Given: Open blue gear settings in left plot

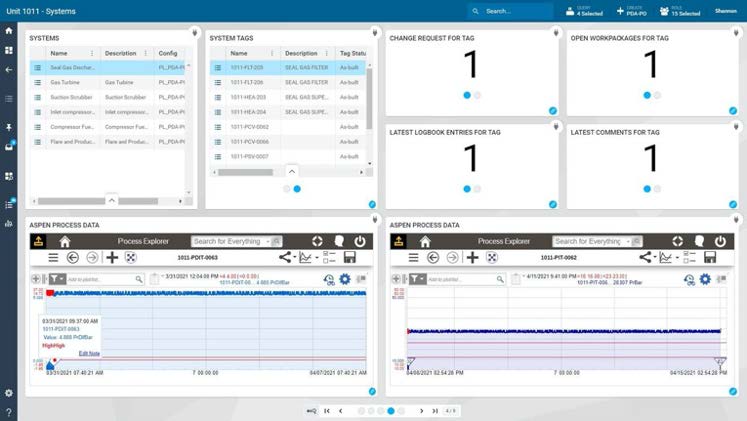Looking at the screenshot, I should point(345,279).
